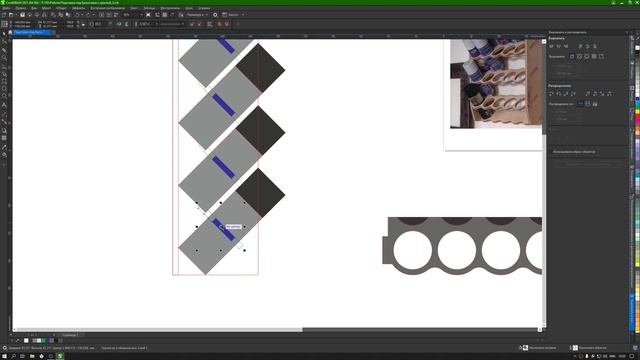Image resolution: width=640 pixels, height=360 pixels.
Task: Select the Crop tool in the toolbox
Action: [x=4, y=50]
